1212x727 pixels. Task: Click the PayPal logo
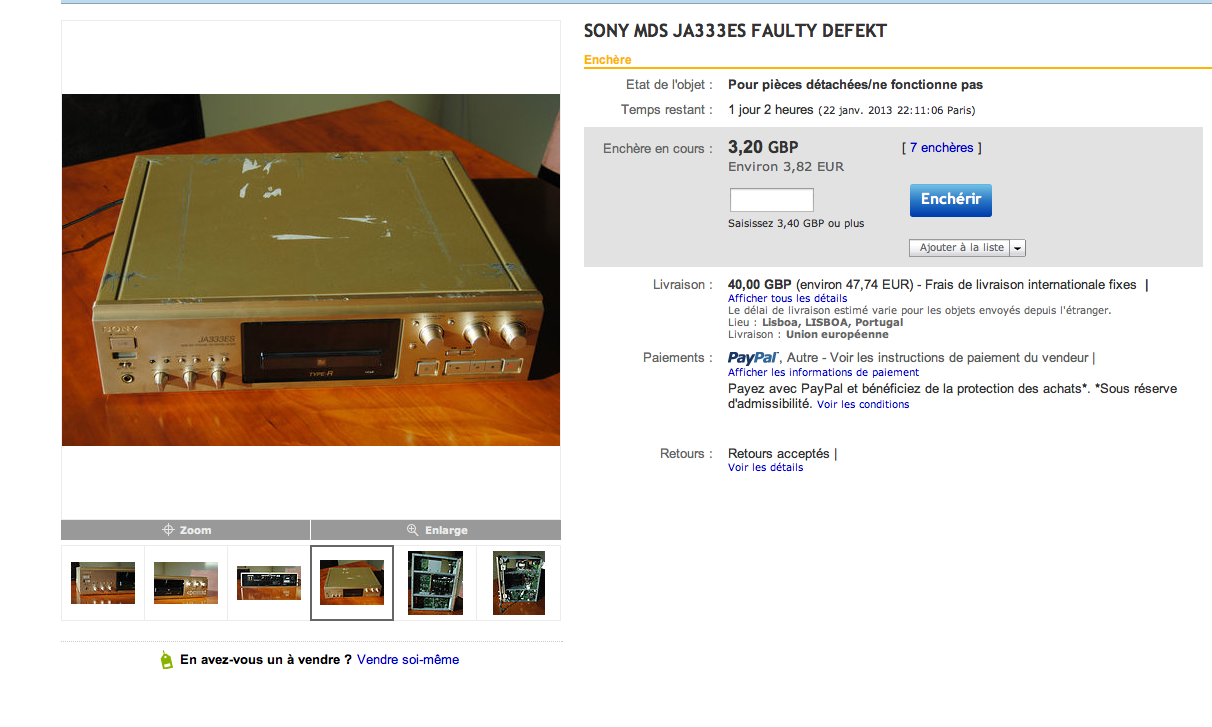pos(754,357)
